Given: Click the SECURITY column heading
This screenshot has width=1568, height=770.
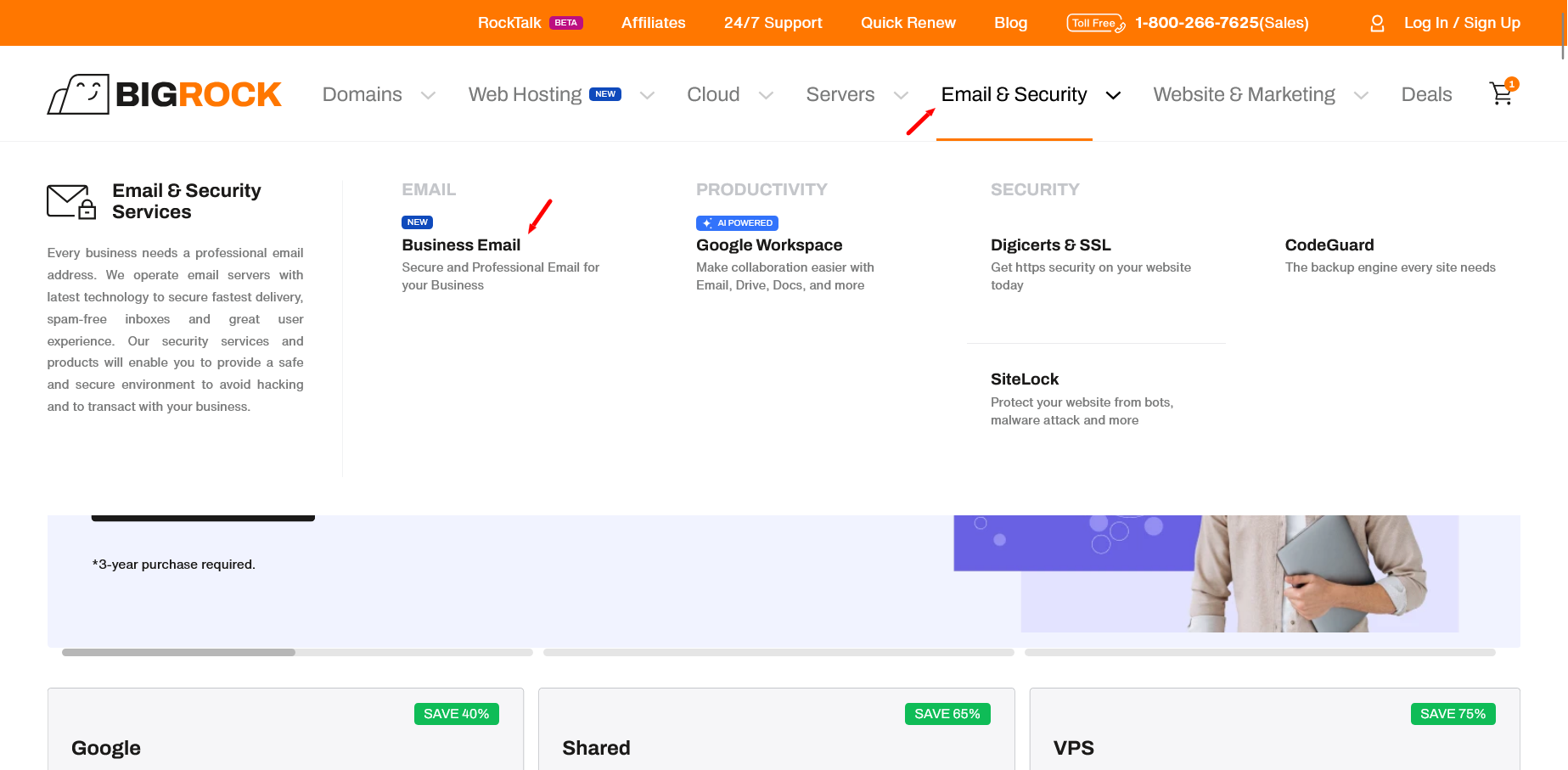Looking at the screenshot, I should (1035, 189).
